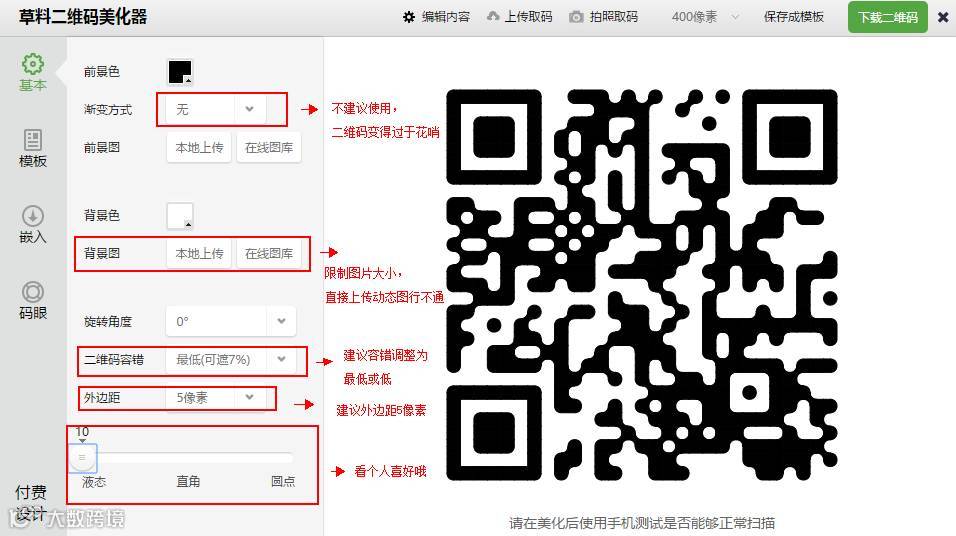Select 上传取码 text in toolbar
The image size is (956, 536).
point(528,17)
